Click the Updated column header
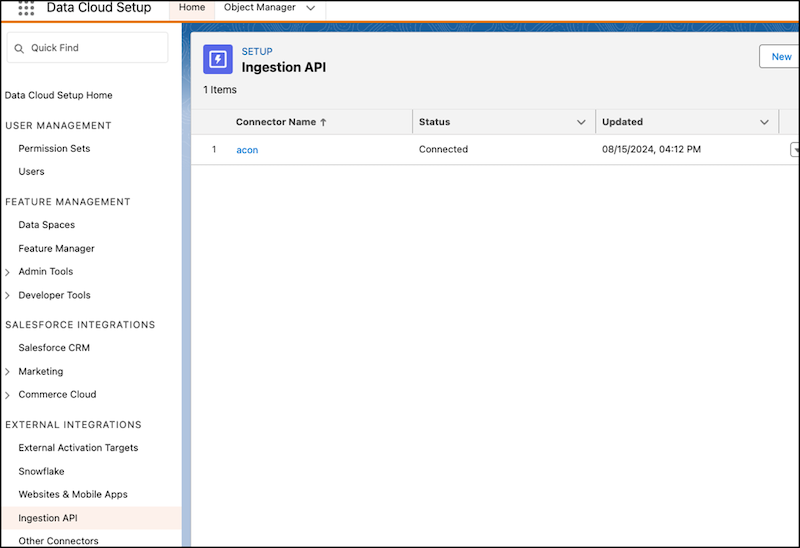Image resolution: width=800 pixels, height=548 pixels. point(622,122)
